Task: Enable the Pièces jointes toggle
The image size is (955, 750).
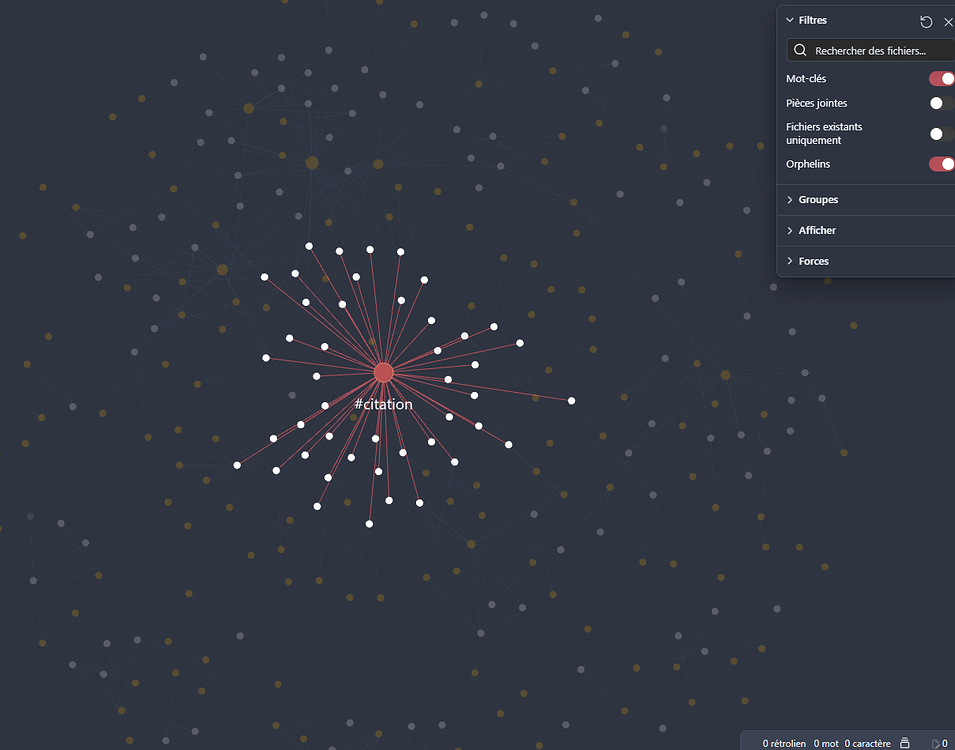Action: click(942, 103)
